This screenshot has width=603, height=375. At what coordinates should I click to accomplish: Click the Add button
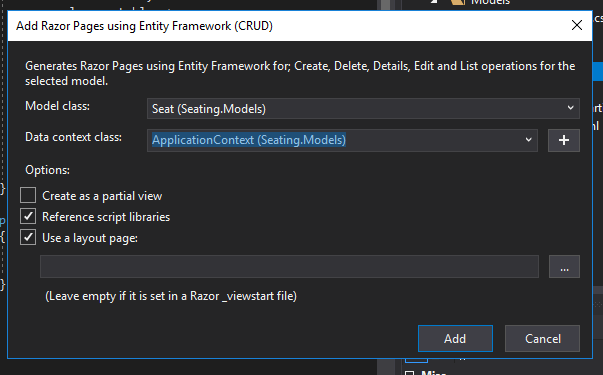(x=455, y=338)
